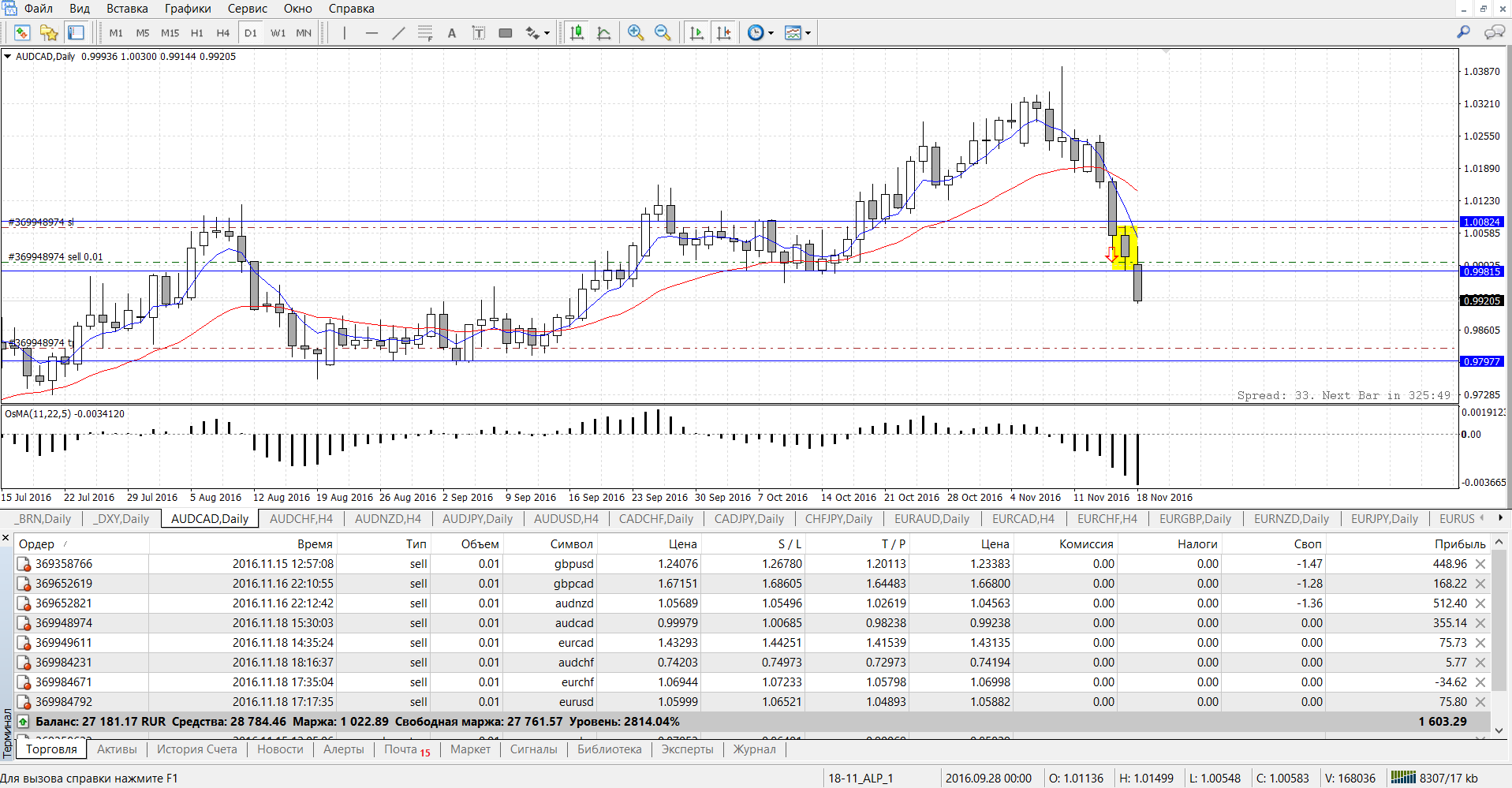Switch to H1 timeframe
The image size is (1512, 788).
pyautogui.click(x=197, y=32)
